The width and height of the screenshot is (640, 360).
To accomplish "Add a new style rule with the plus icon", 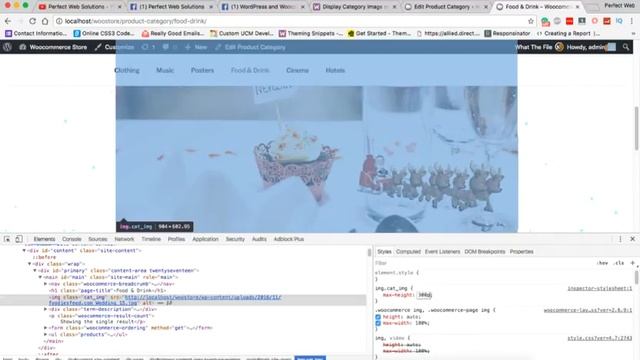I will 632,263.
